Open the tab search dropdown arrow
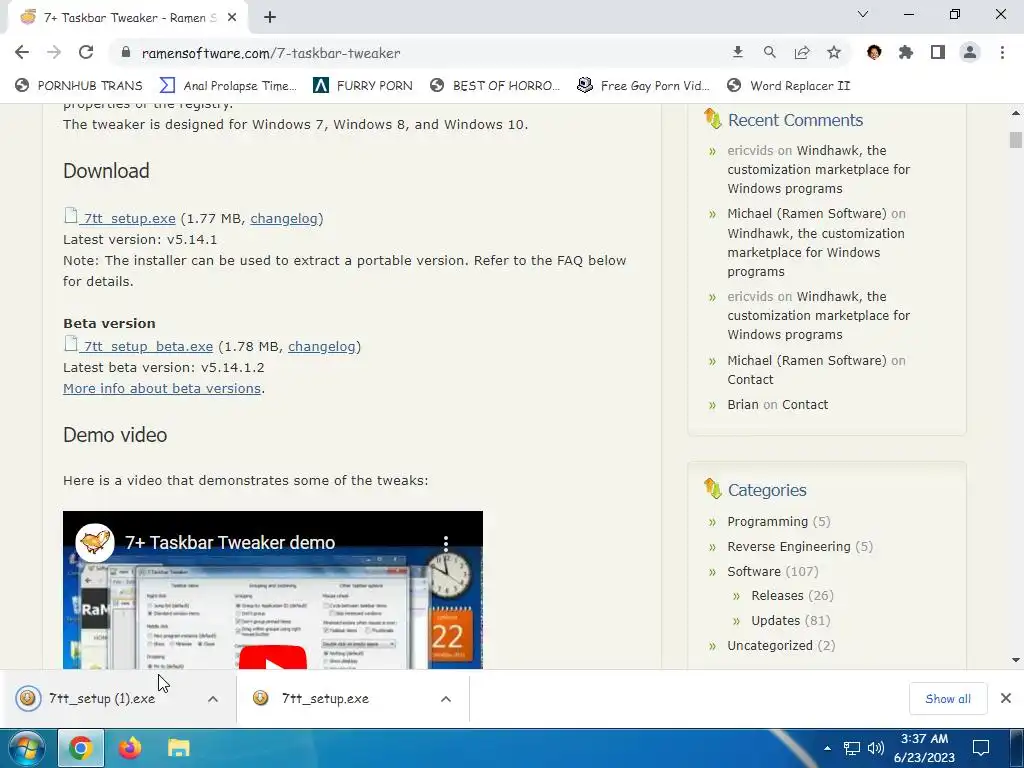 pos(863,14)
